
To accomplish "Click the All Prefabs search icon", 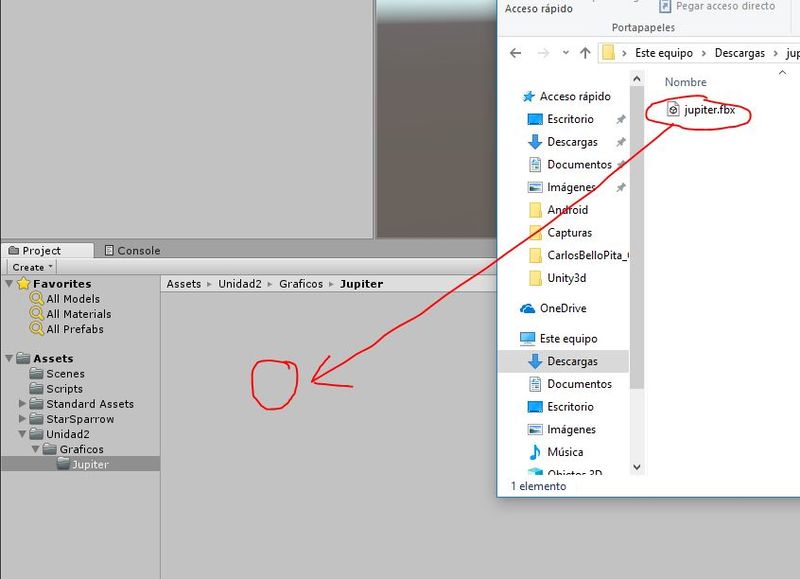I will pyautogui.click(x=37, y=329).
